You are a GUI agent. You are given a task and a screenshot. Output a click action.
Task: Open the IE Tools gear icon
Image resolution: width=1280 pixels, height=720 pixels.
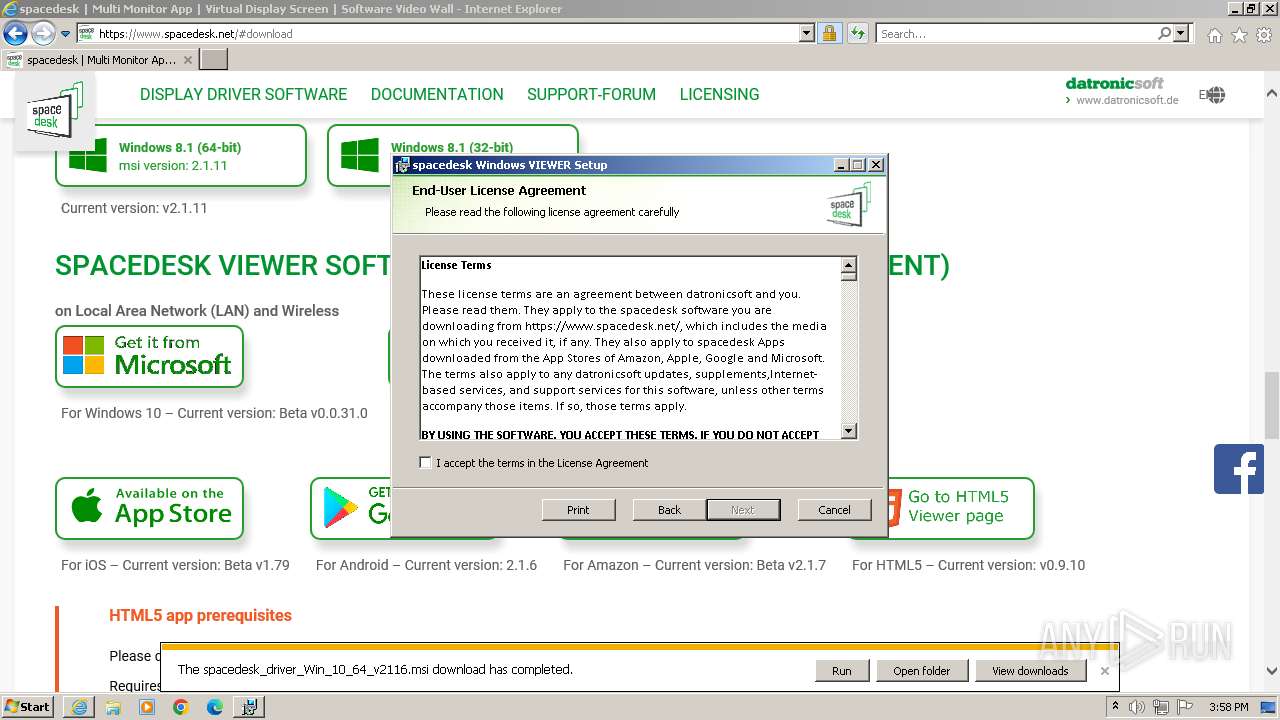(1264, 35)
